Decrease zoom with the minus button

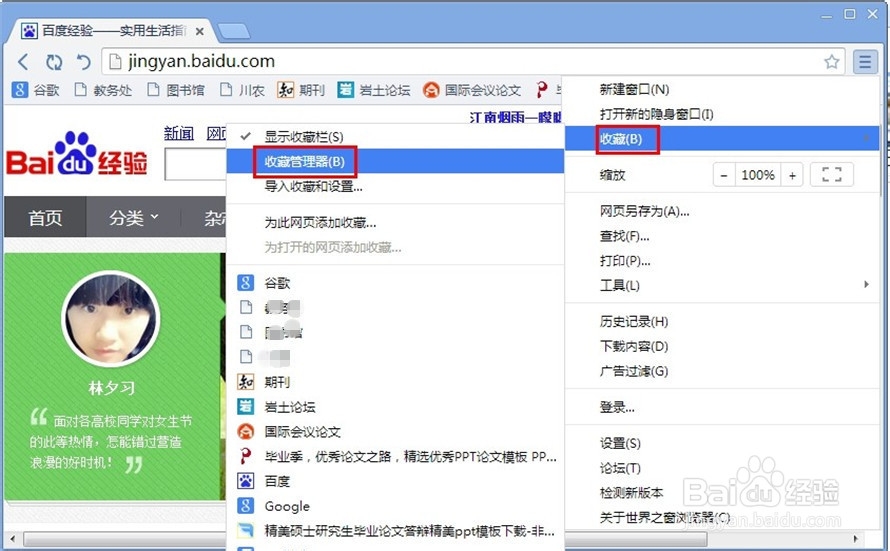tap(724, 175)
